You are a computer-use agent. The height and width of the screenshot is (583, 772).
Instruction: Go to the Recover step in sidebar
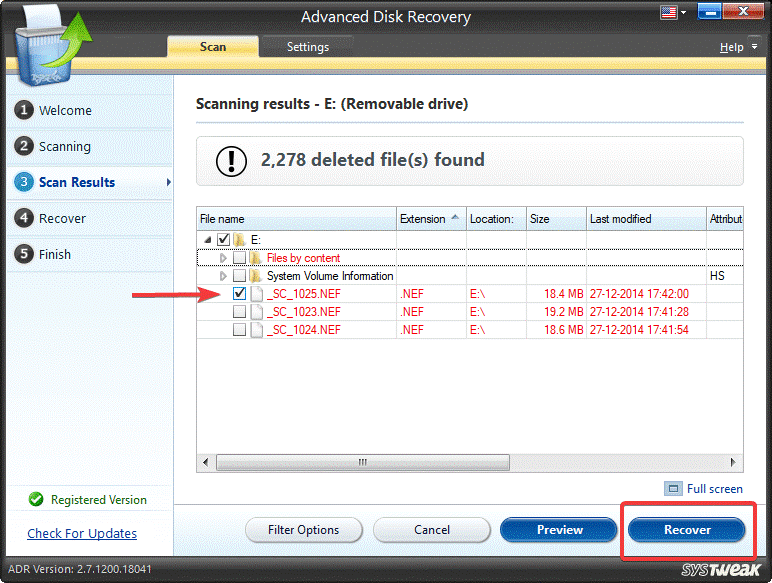click(90, 218)
